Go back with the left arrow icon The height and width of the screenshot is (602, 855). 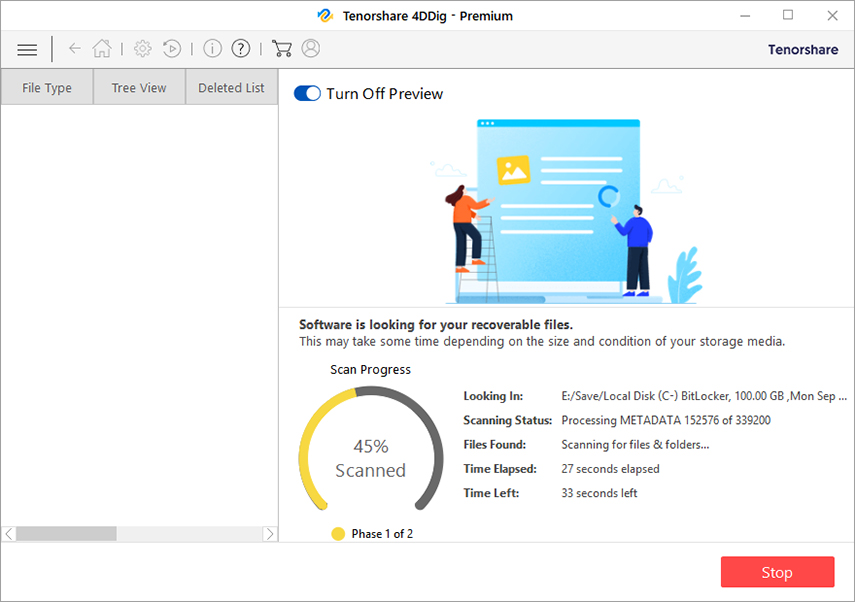[75, 49]
